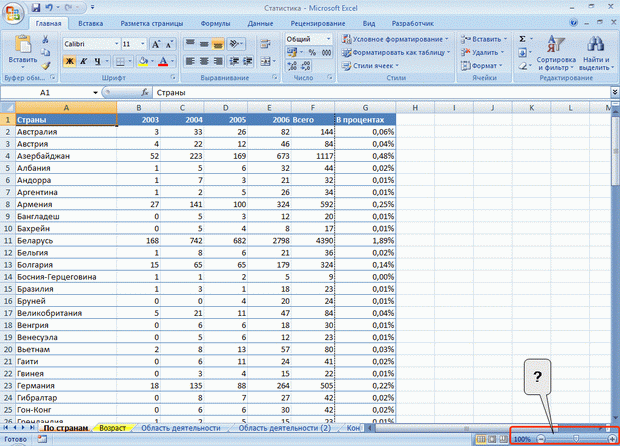Click the 100% zoom level
This screenshot has height=446, width=620.
522,439
